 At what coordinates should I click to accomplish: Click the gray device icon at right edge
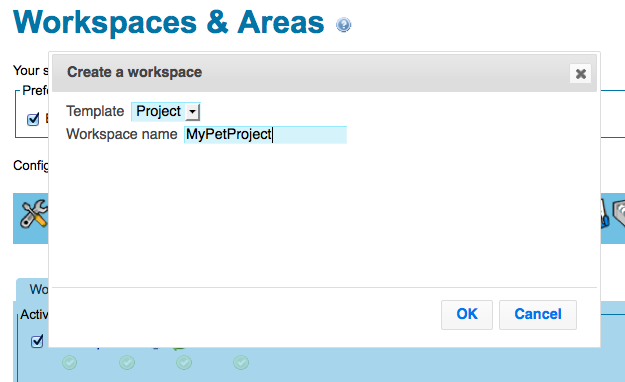[x=618, y=214]
